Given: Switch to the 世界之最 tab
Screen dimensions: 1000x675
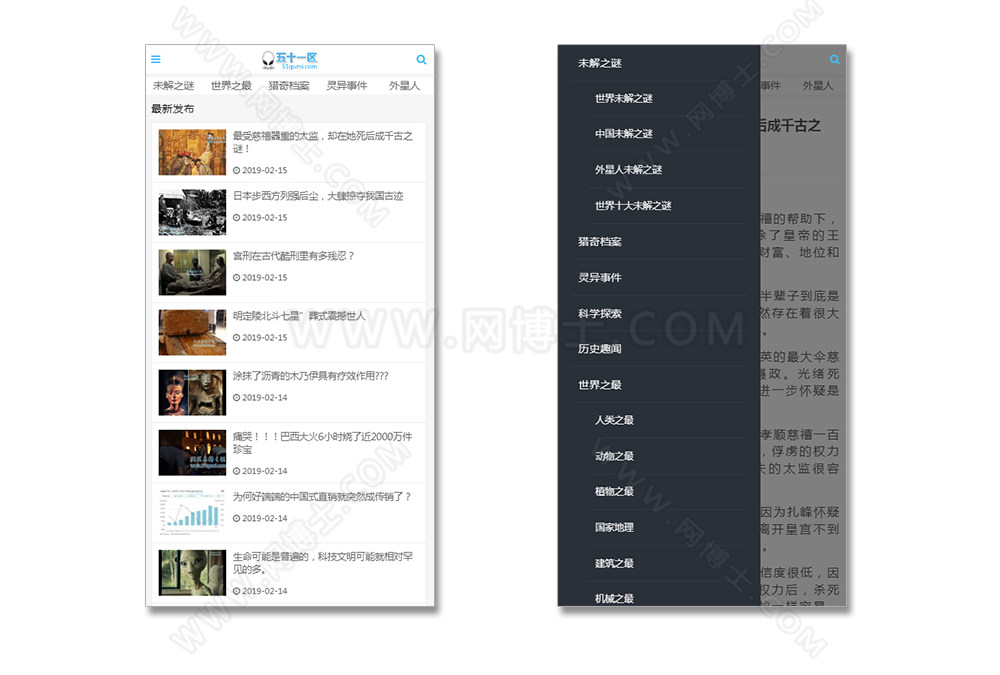Looking at the screenshot, I should 231,85.
